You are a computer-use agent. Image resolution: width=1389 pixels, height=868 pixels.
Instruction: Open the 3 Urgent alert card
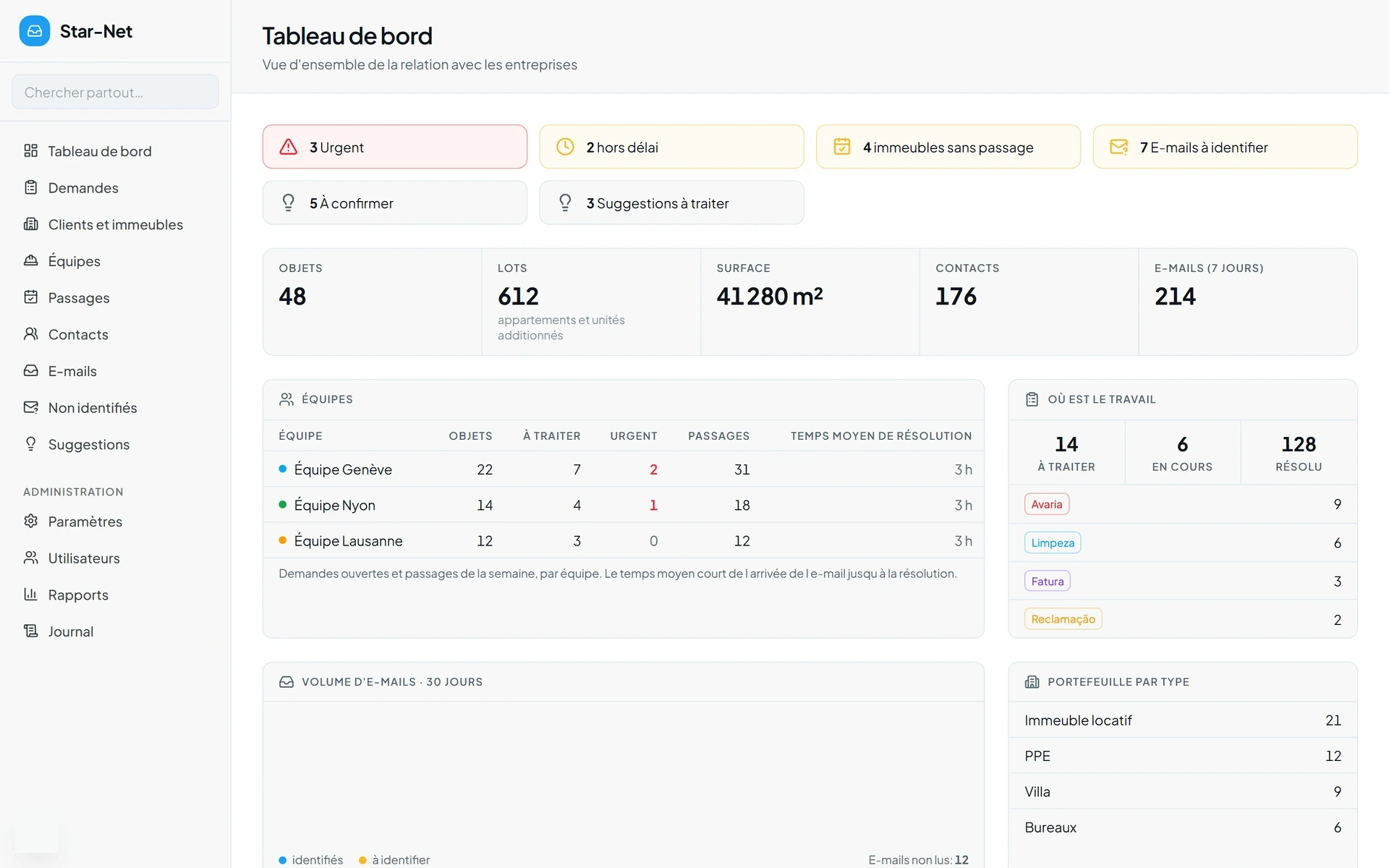coord(395,147)
